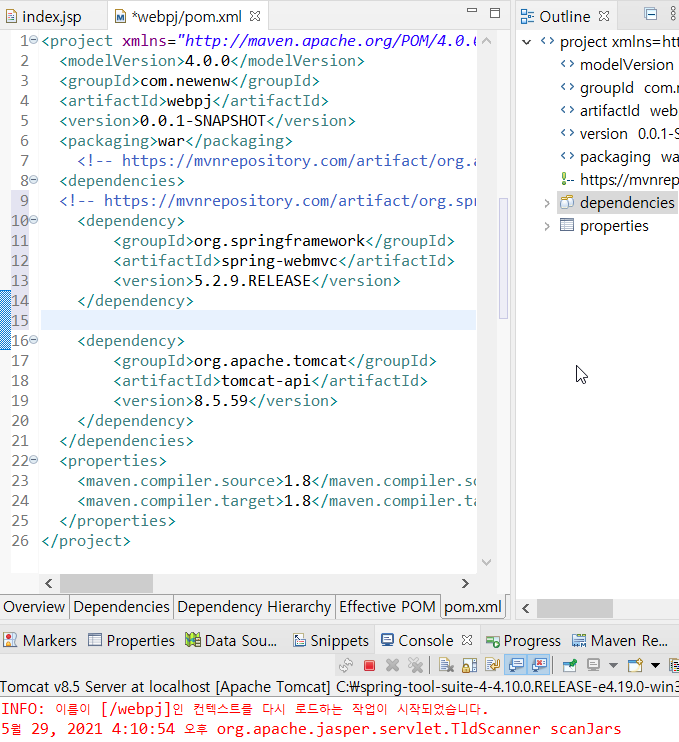Fold the tomcat-api dependency at line 16
The width and height of the screenshot is (679, 742).
pos(34,340)
